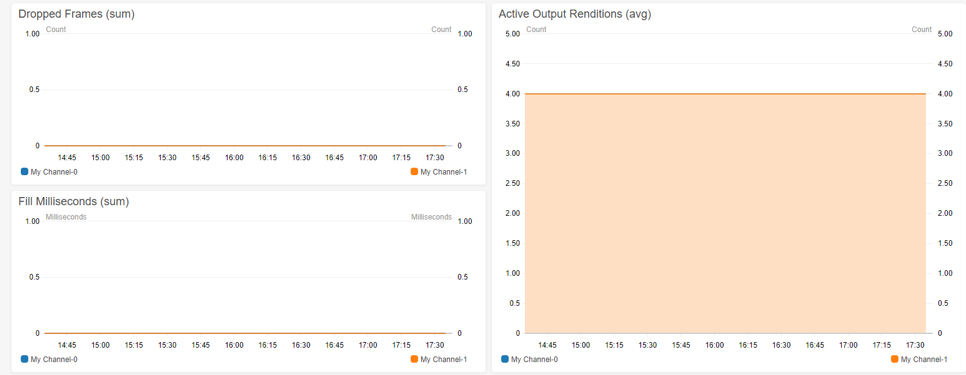Click the 16:15 time label in Active Output Renditions
The height and width of the screenshot is (375, 966).
tap(748, 345)
